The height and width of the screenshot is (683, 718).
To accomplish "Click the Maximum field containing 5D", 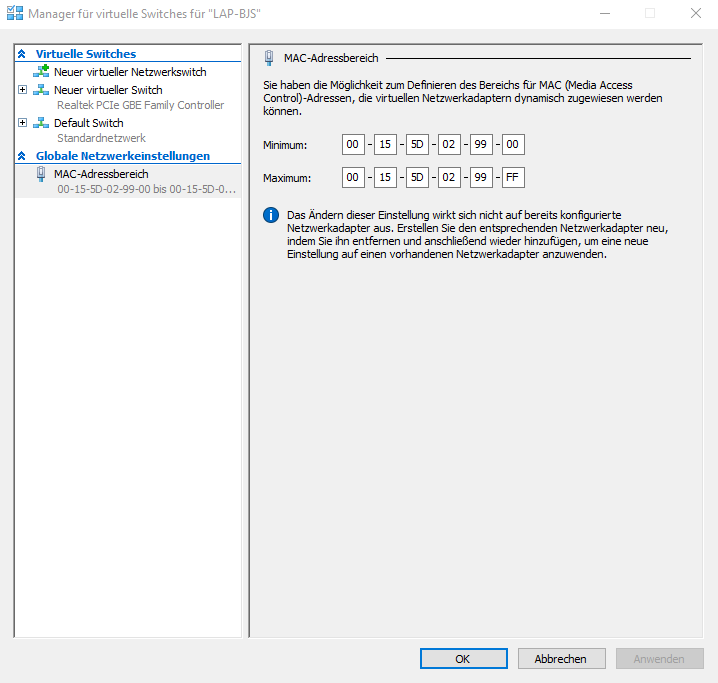I will coord(417,178).
